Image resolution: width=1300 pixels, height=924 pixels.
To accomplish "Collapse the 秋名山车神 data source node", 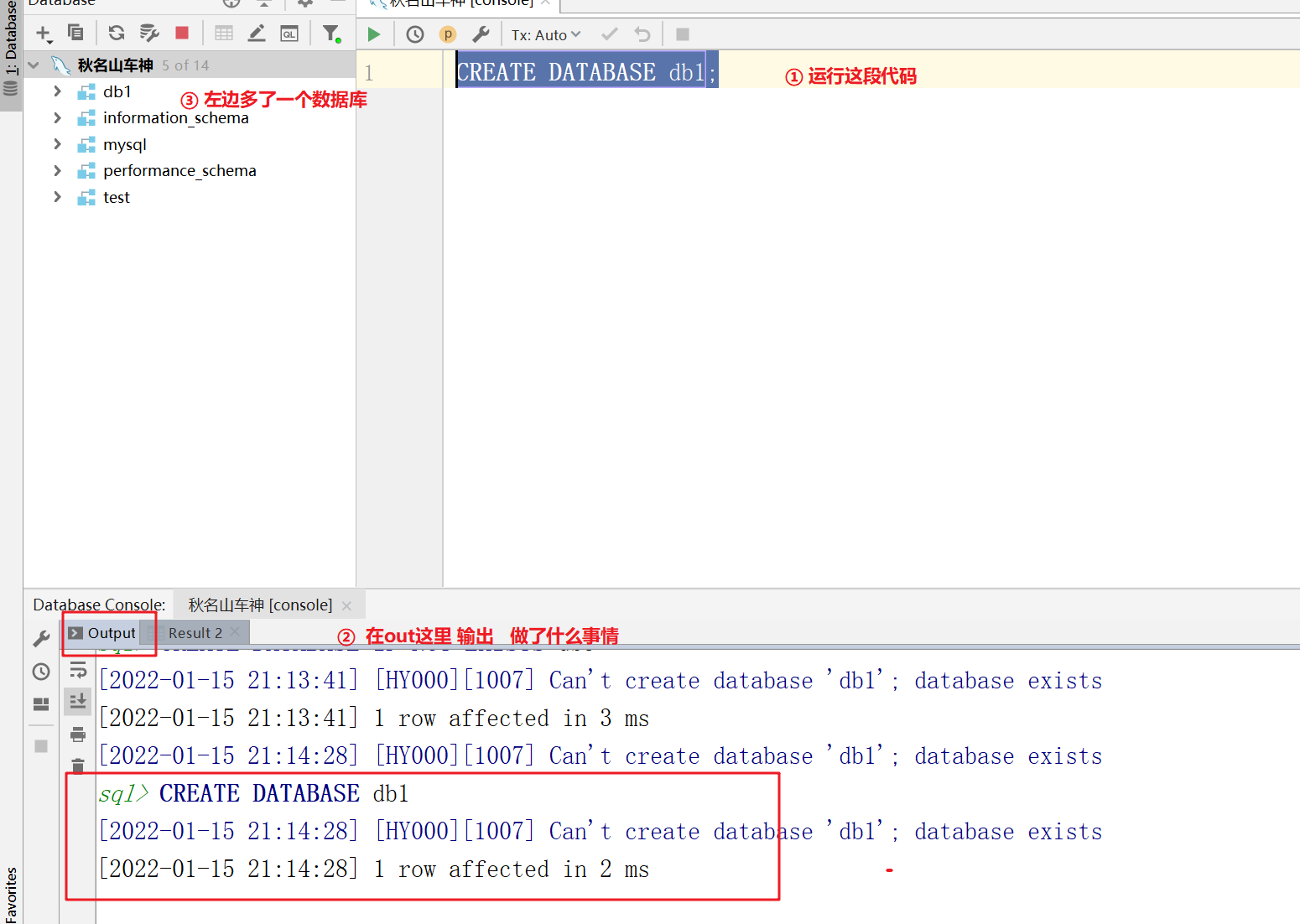I will (34, 65).
